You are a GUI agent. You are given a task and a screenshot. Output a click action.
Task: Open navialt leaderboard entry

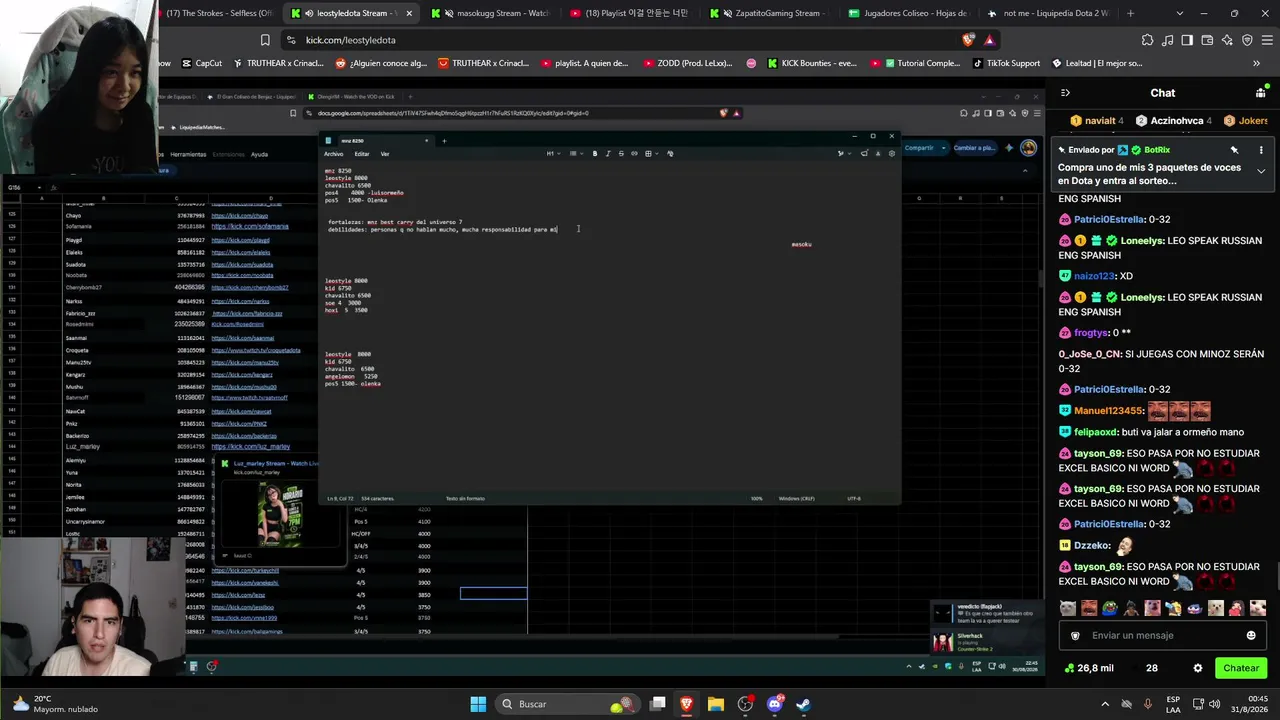point(1096,121)
